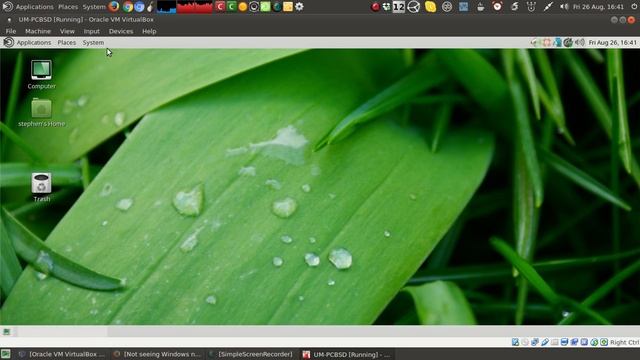The height and width of the screenshot is (360, 640).
Task: Click VirtualBox shared folders status icon
Action: coord(555,342)
